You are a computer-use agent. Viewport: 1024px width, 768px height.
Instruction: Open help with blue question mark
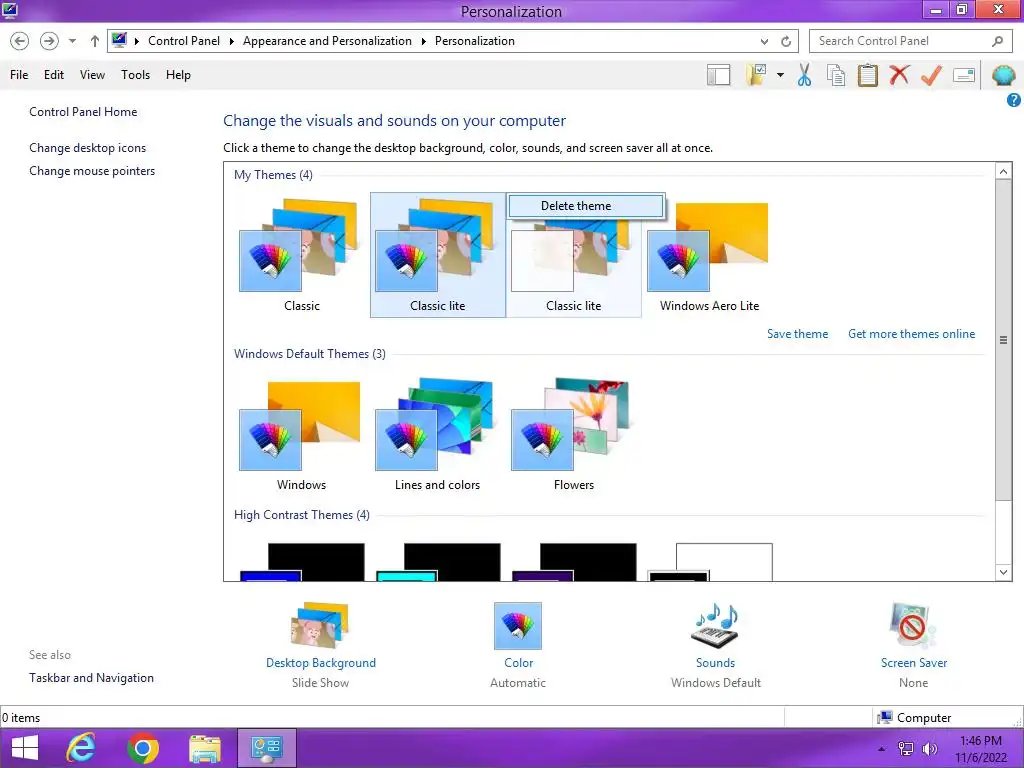pos(1014,100)
